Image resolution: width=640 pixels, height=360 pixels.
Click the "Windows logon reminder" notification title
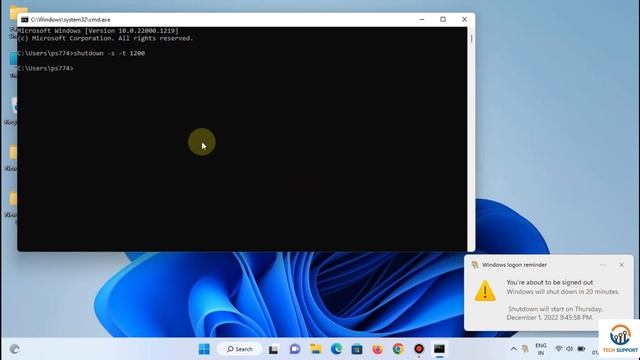514,265
